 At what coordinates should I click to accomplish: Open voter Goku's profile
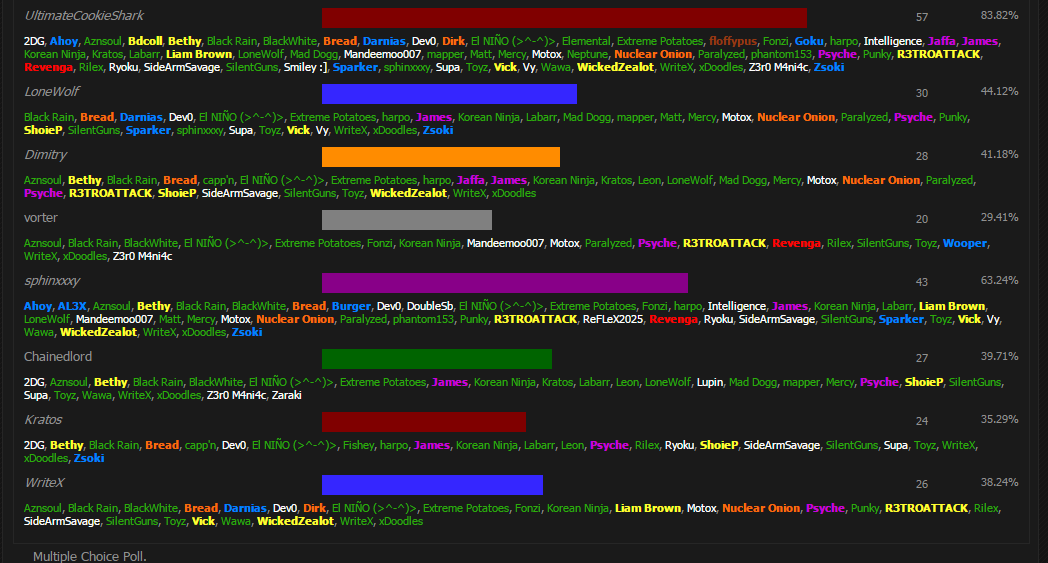809,41
